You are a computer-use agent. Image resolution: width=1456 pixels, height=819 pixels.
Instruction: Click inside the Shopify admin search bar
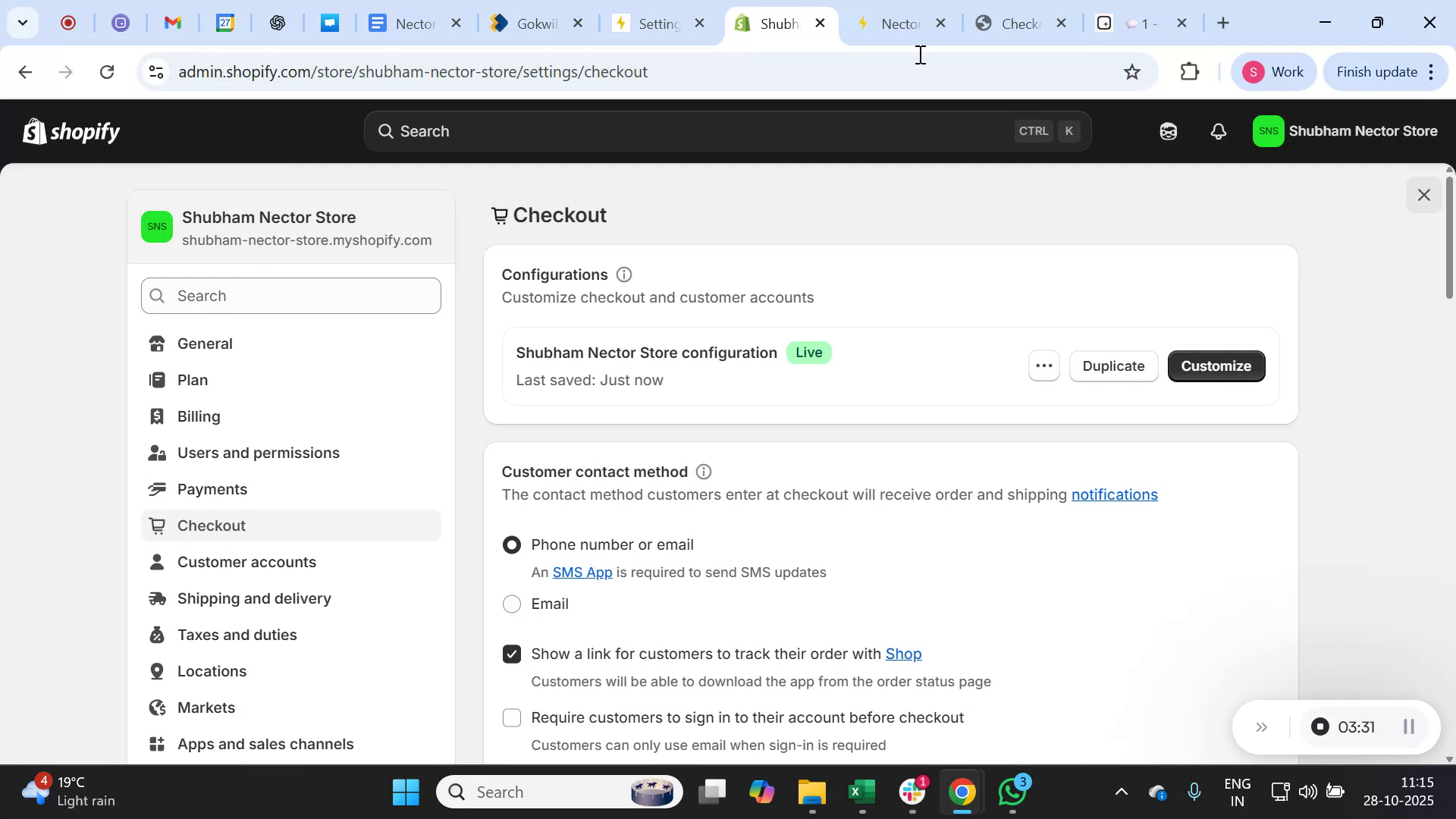(x=682, y=130)
